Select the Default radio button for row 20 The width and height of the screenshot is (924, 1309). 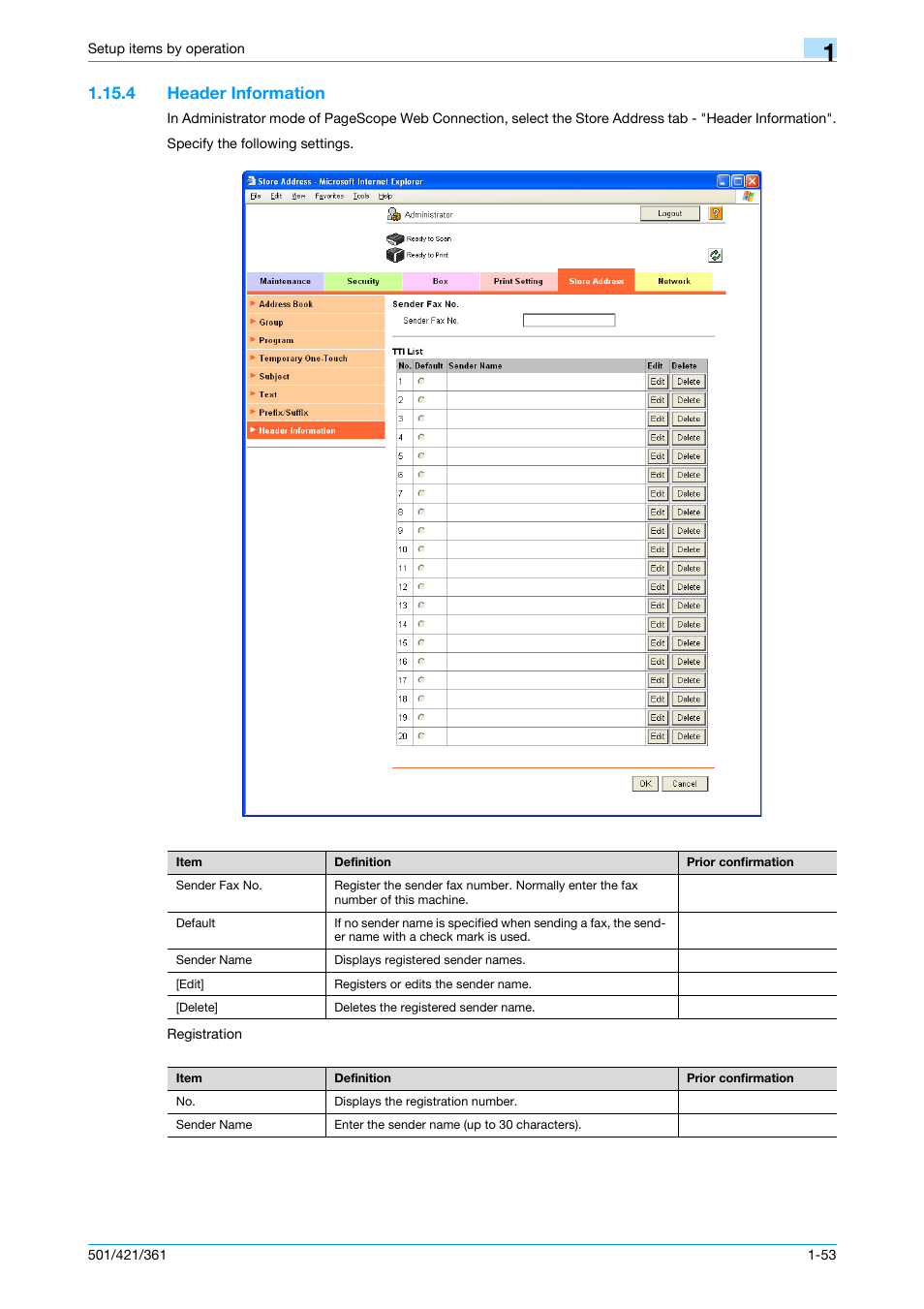421,735
